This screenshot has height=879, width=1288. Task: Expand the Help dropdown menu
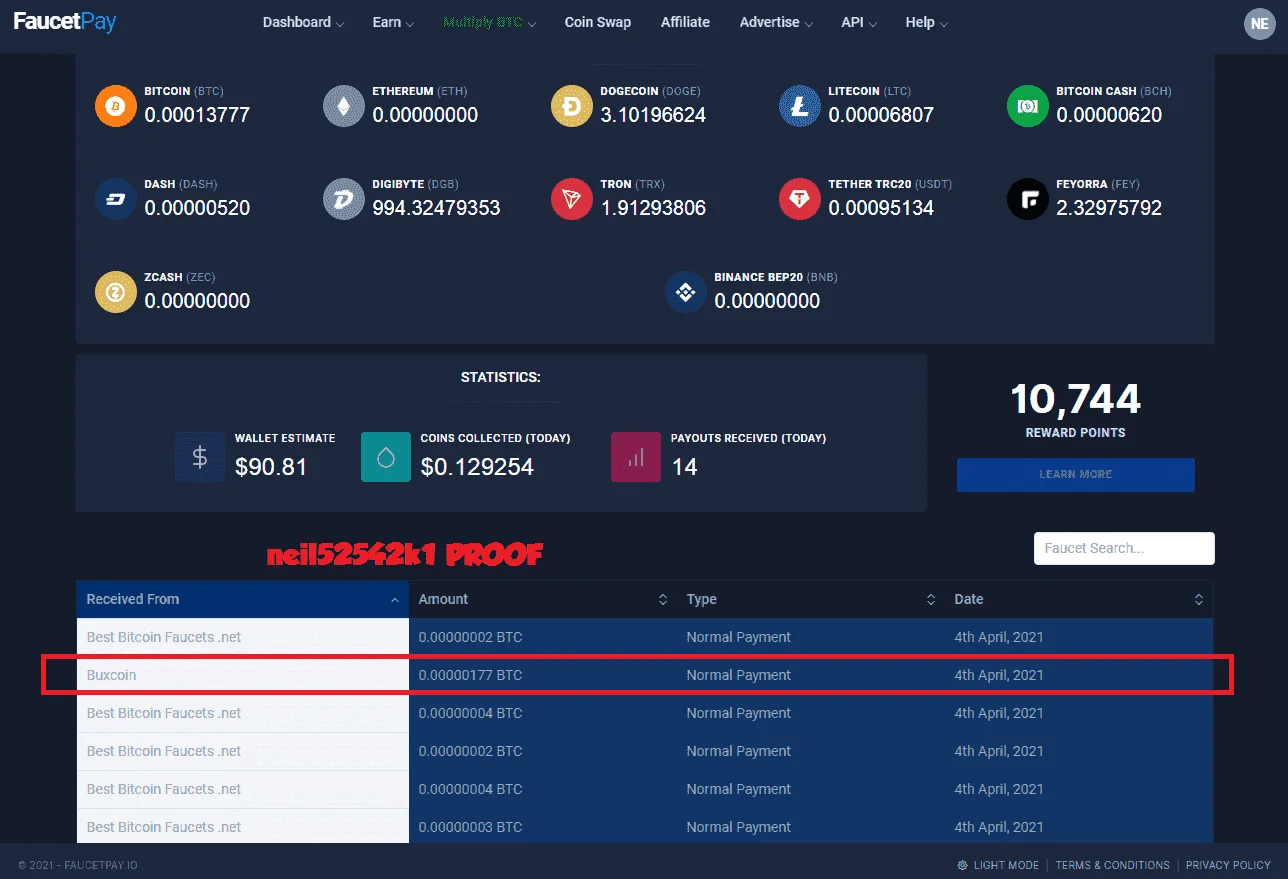[x=927, y=22]
